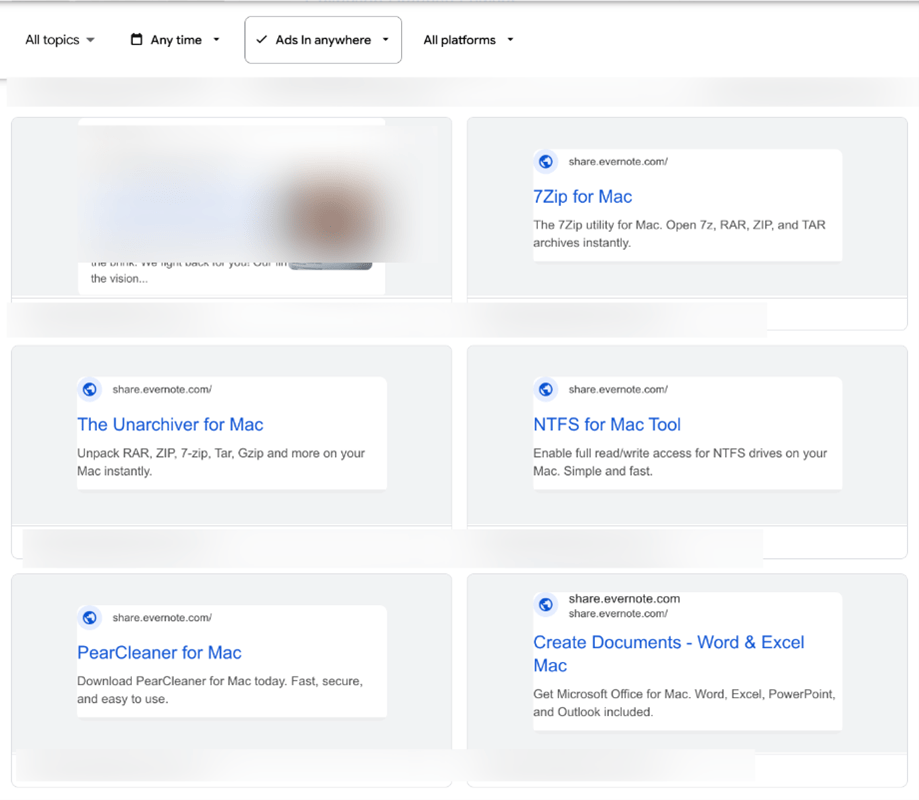Open the All topics dropdown
The image size is (919, 800).
[58, 39]
